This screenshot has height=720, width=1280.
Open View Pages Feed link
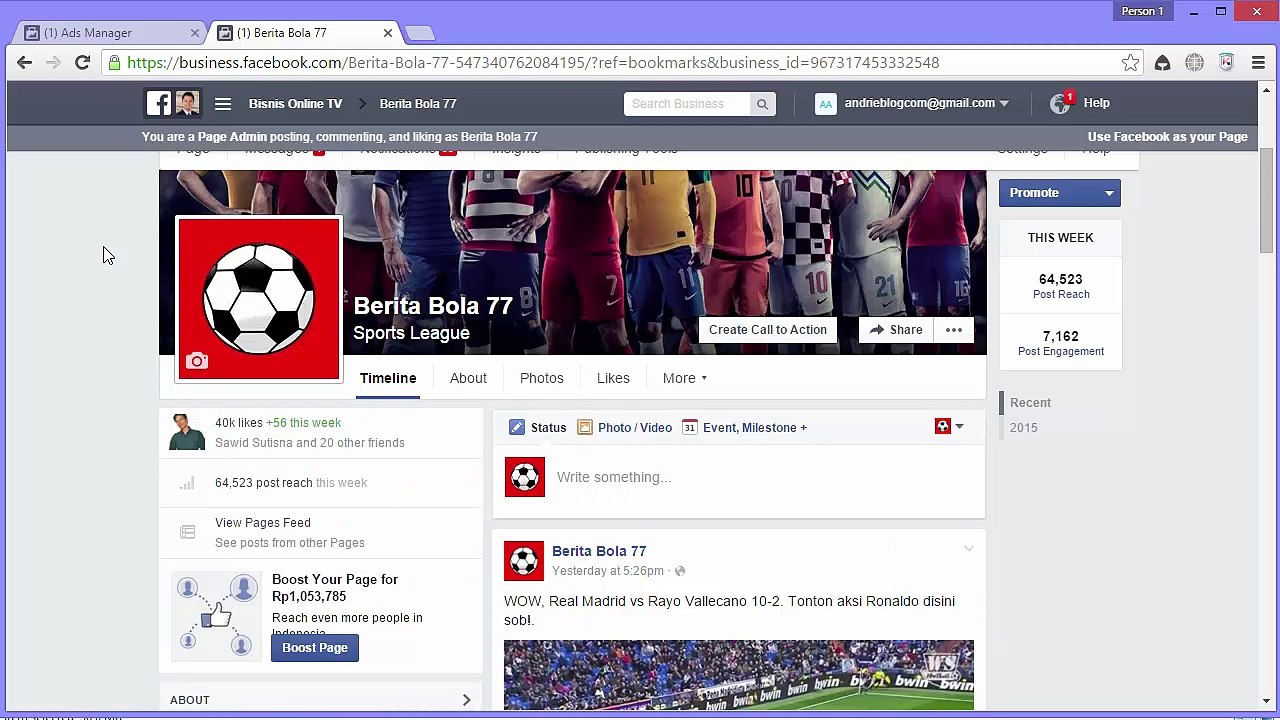point(263,523)
